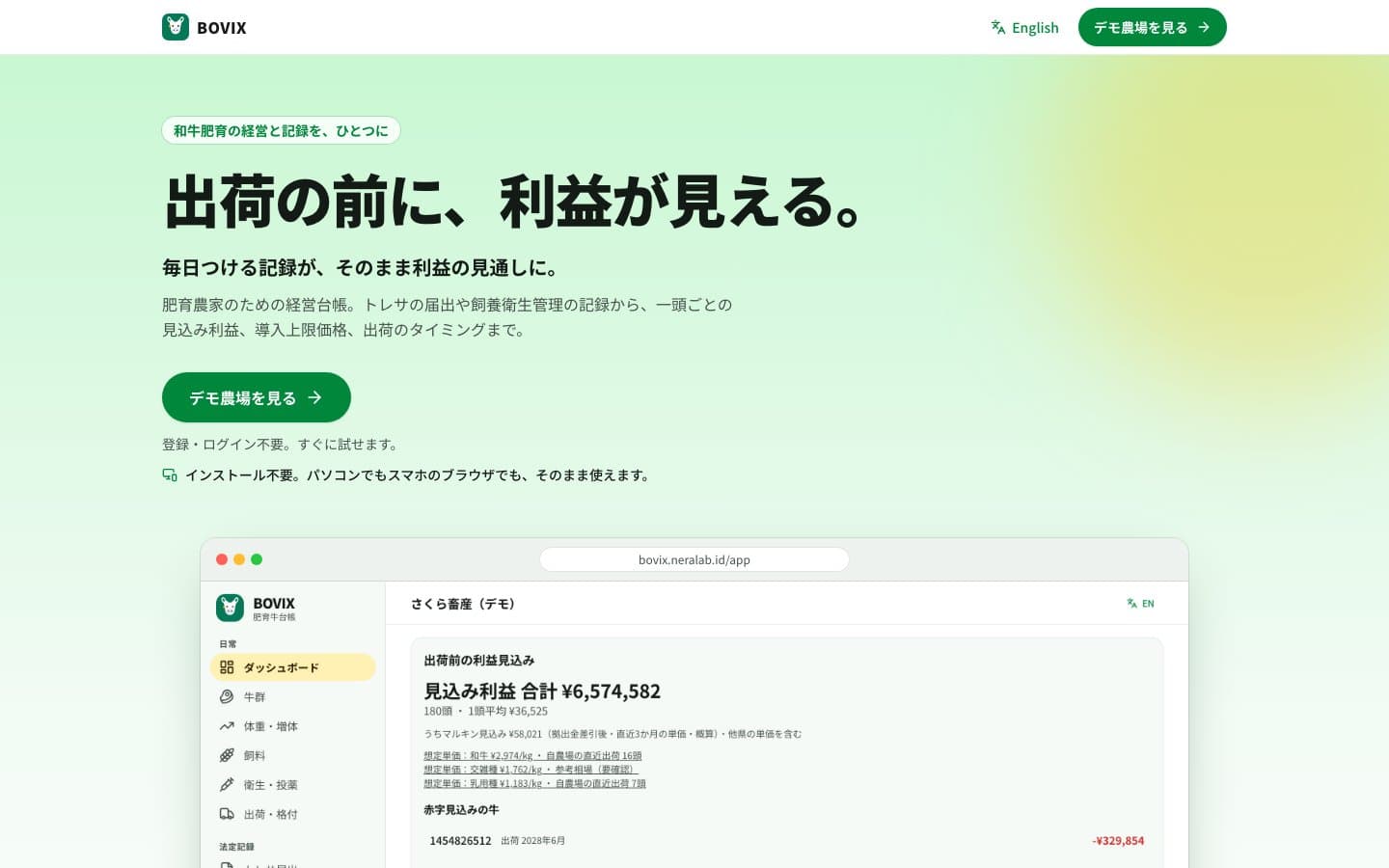Click the farm name さくら畜産（デモ）
The image size is (1389, 868).
(463, 604)
